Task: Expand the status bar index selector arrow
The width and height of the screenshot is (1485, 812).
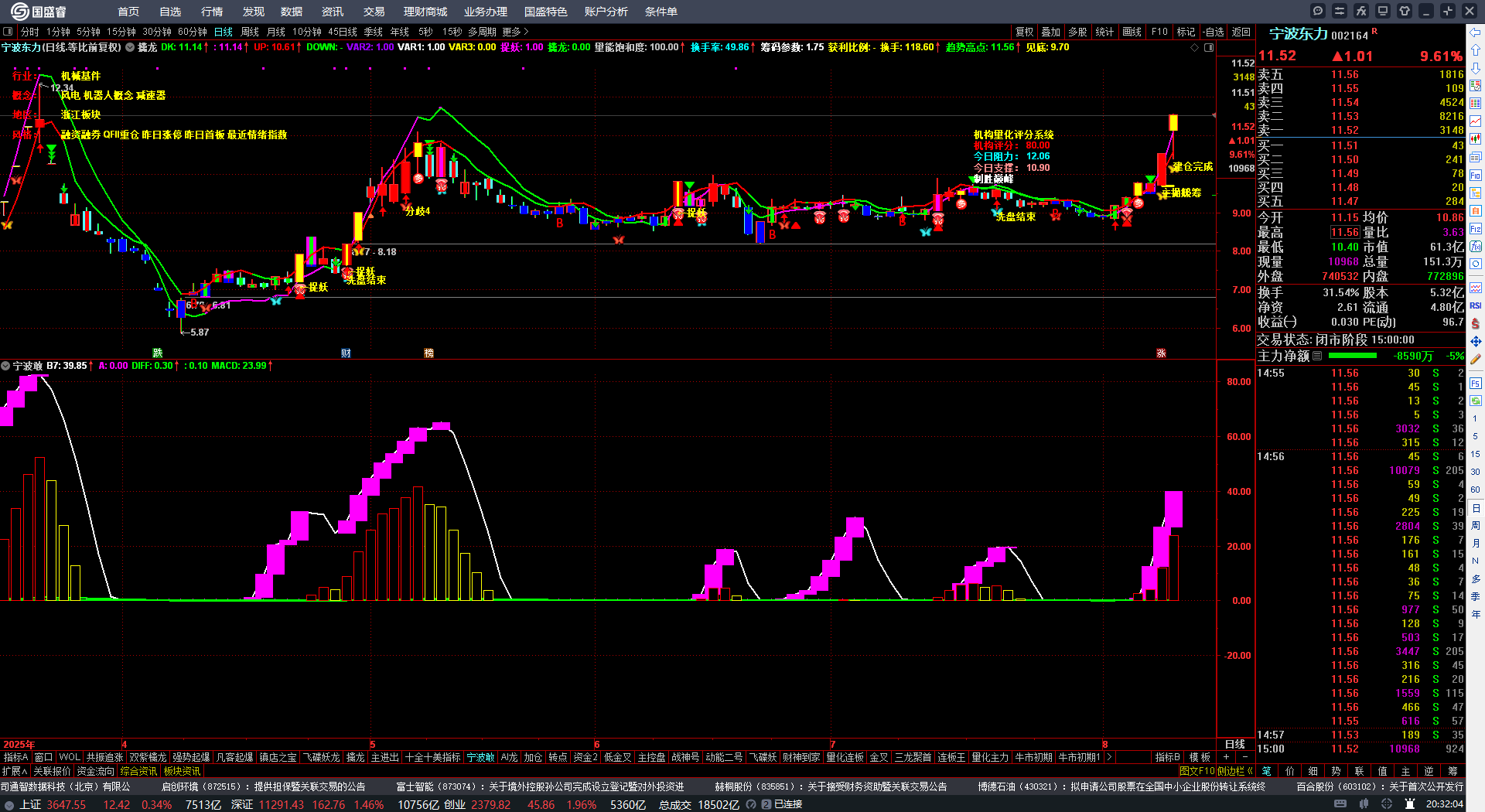Action: coord(9,804)
